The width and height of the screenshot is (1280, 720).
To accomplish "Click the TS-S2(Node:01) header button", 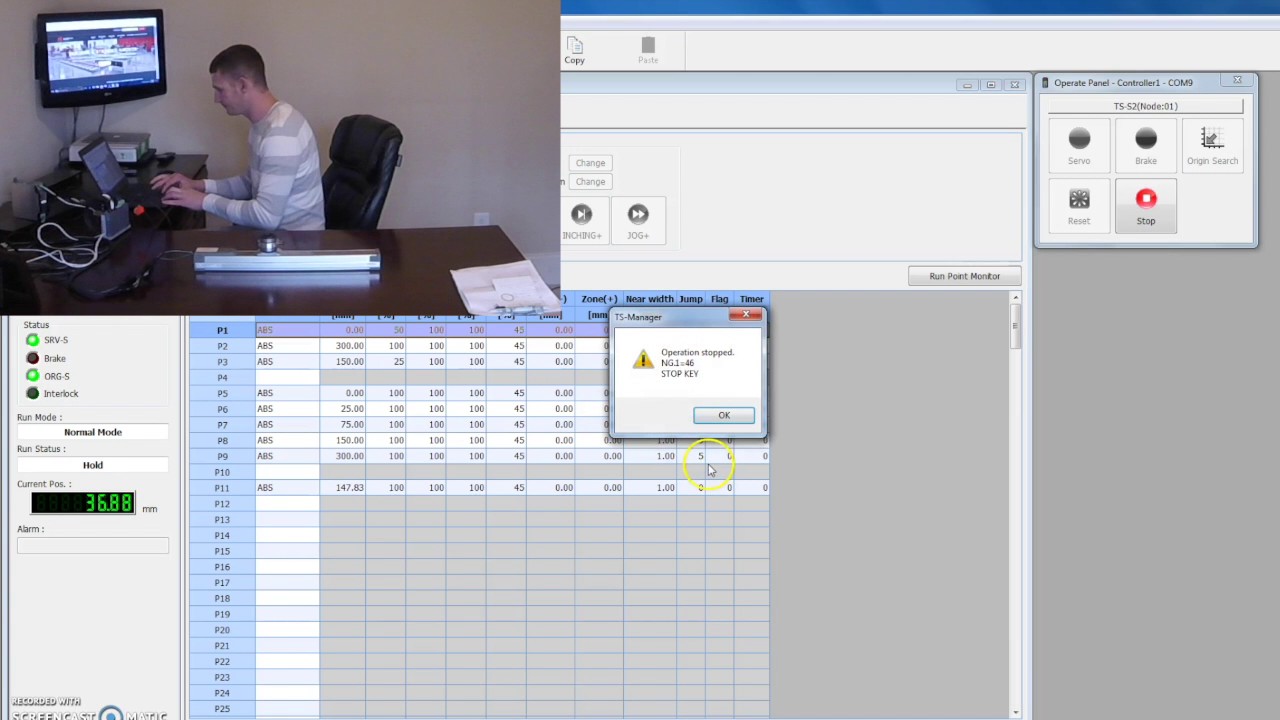I will coord(1145,106).
